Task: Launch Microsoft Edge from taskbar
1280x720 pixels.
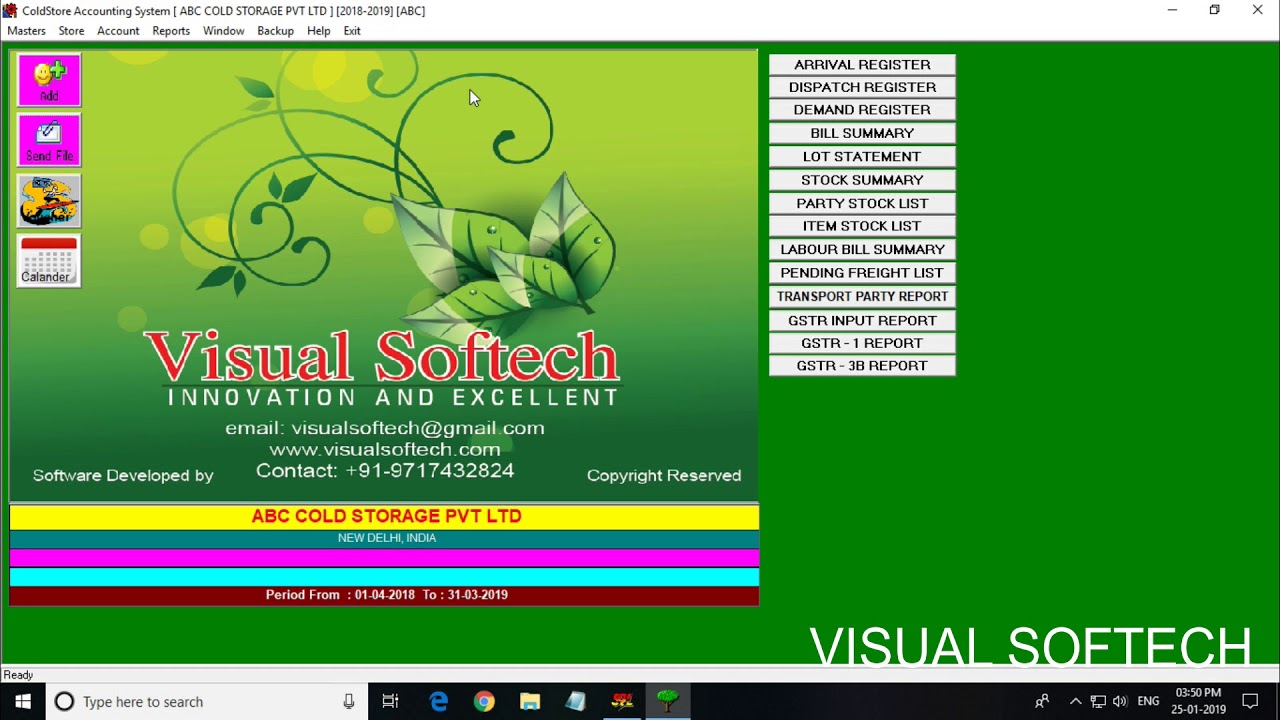Action: click(438, 702)
